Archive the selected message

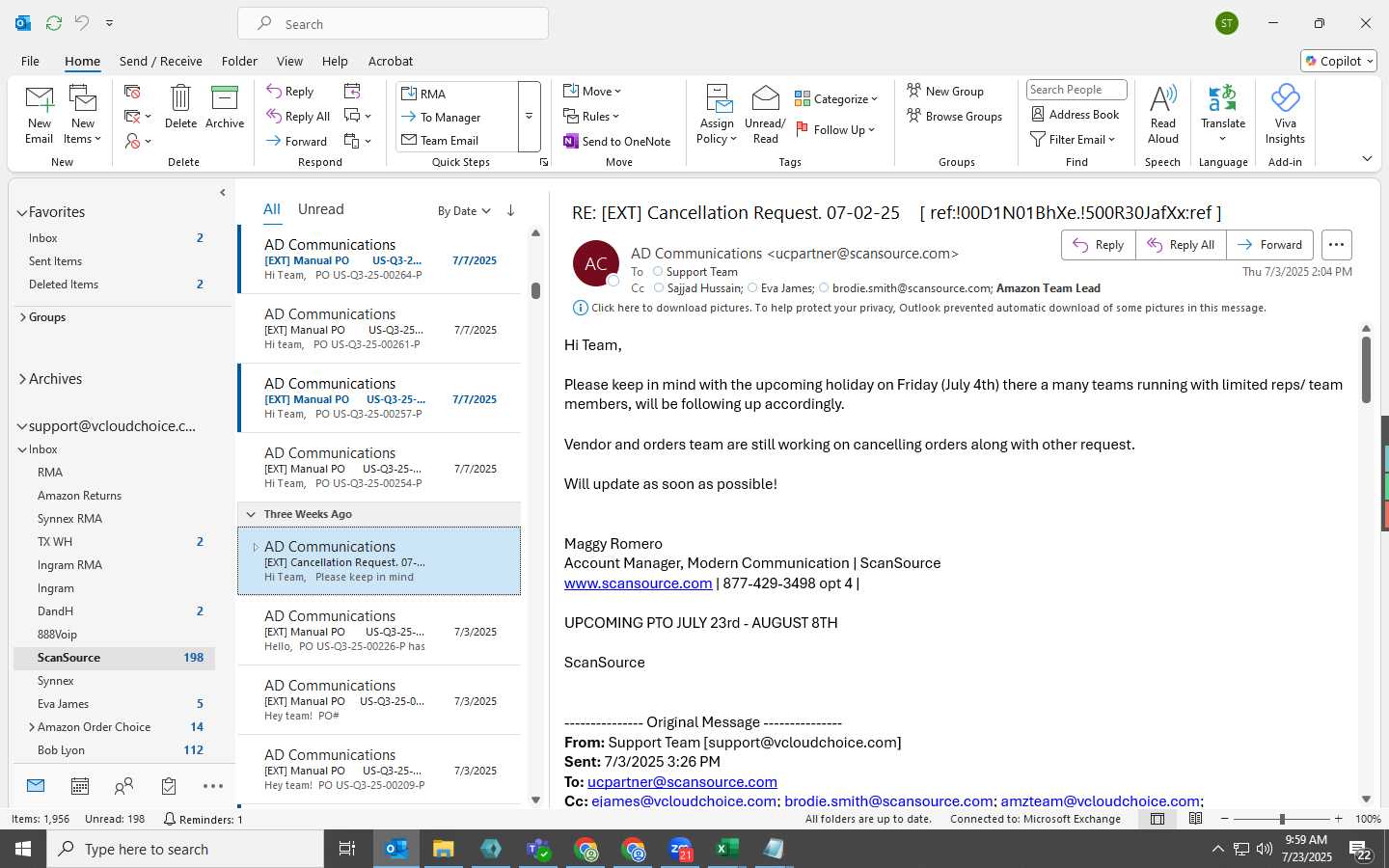pyautogui.click(x=225, y=107)
